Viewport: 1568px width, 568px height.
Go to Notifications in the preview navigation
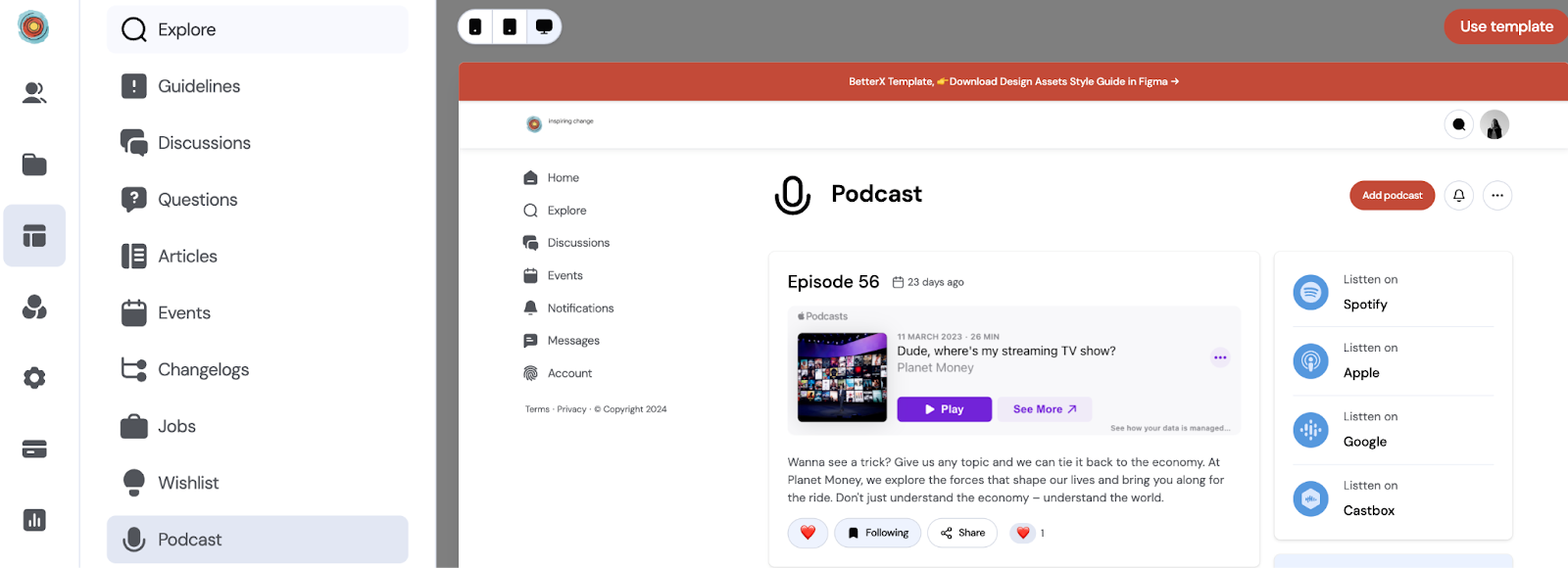coord(568,308)
